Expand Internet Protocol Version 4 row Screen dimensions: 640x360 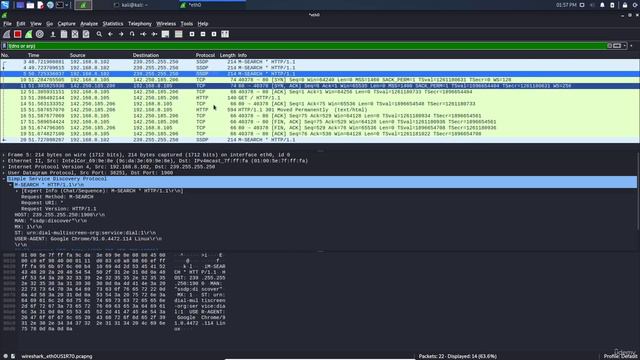point(4,167)
